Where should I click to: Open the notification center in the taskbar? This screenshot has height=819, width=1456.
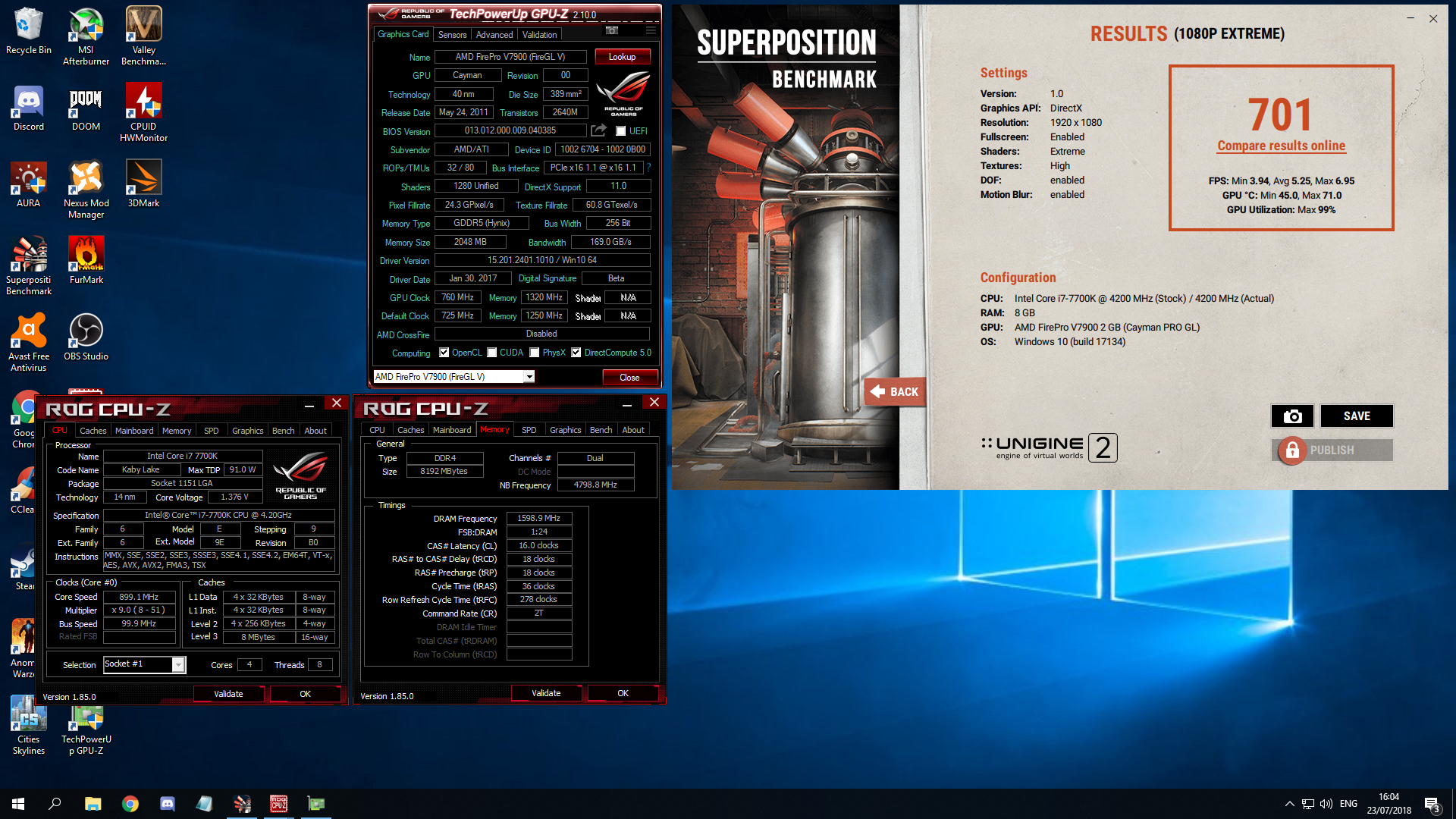(x=1432, y=804)
